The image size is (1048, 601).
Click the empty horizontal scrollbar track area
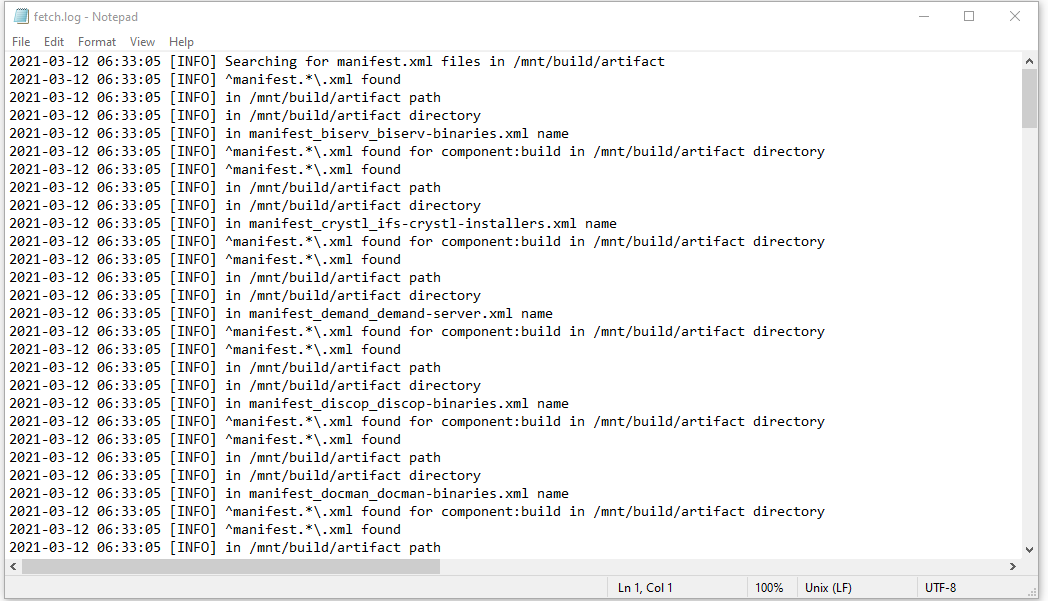point(723,566)
